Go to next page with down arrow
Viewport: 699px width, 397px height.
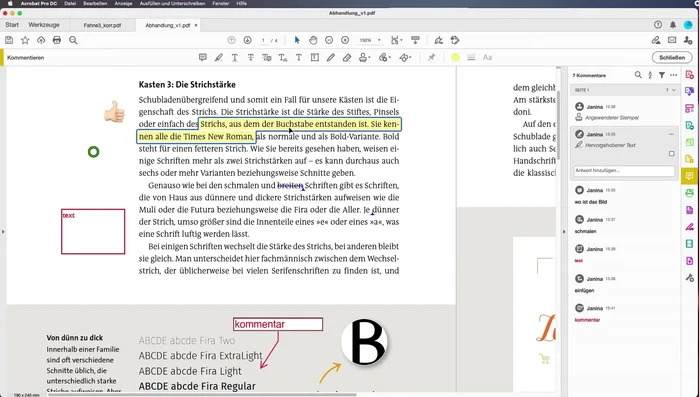(247, 40)
